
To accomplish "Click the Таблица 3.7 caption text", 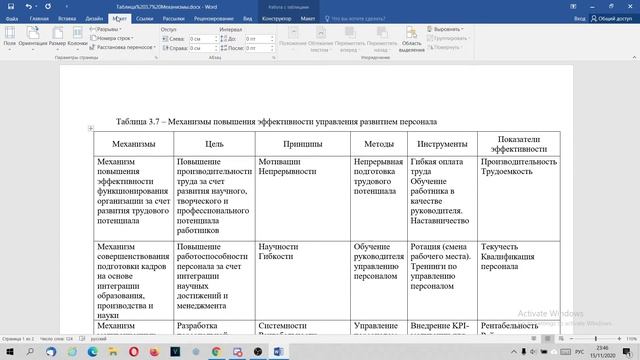I will [276, 122].
